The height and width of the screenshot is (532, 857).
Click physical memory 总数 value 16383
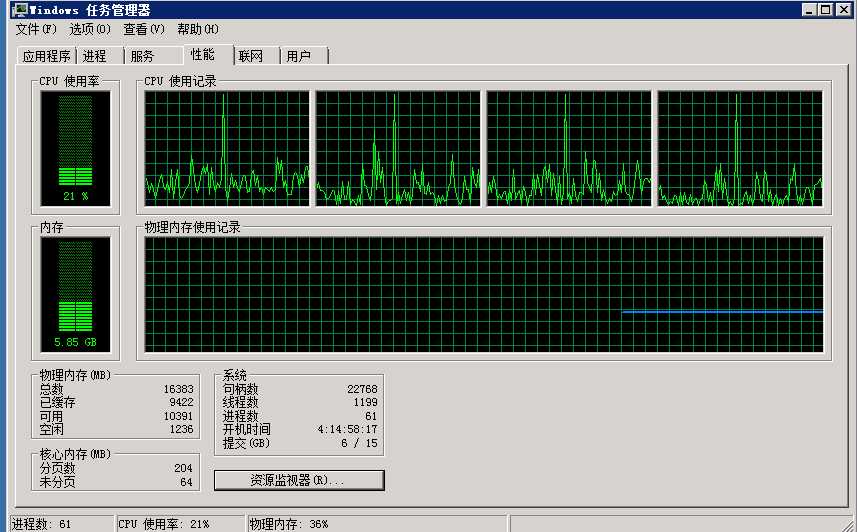pyautogui.click(x=178, y=389)
